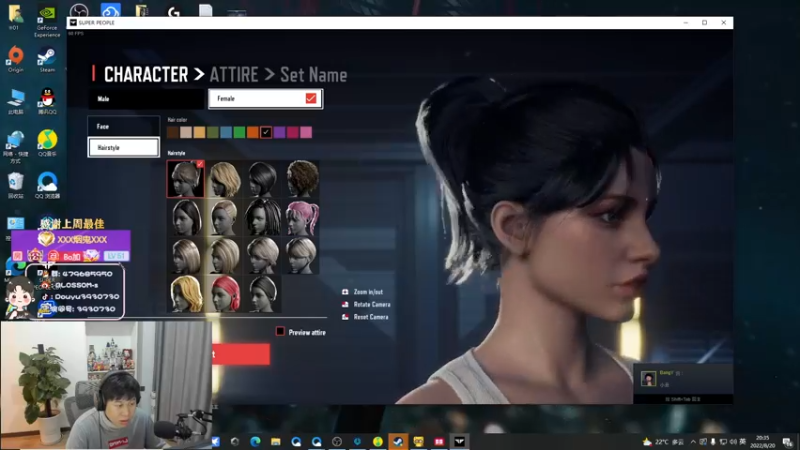Choose the red slicked-back hairstyle
Viewport: 800px width, 450px height.
[x=224, y=294]
